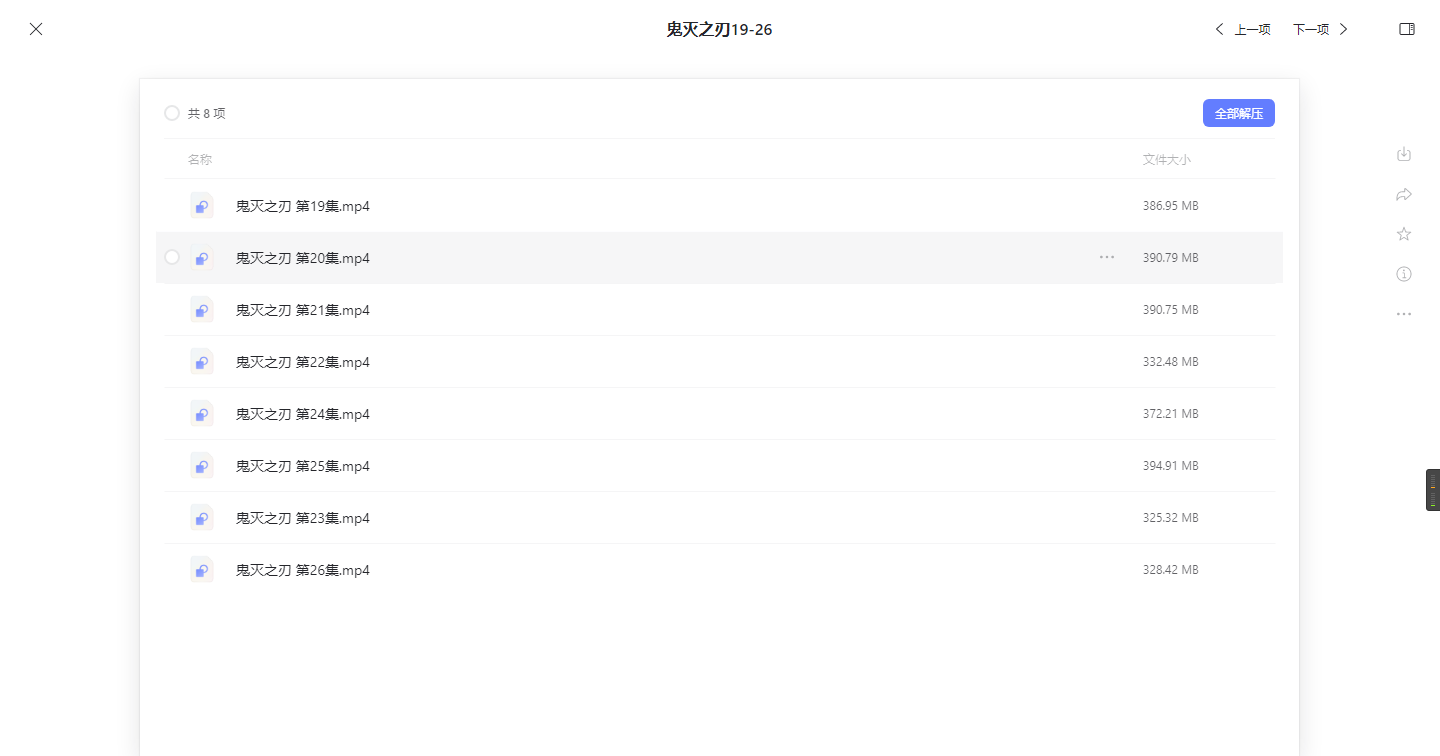Click the file icon for 第19集.mp4
Screen dimensions: 1440x756
(x=202, y=206)
